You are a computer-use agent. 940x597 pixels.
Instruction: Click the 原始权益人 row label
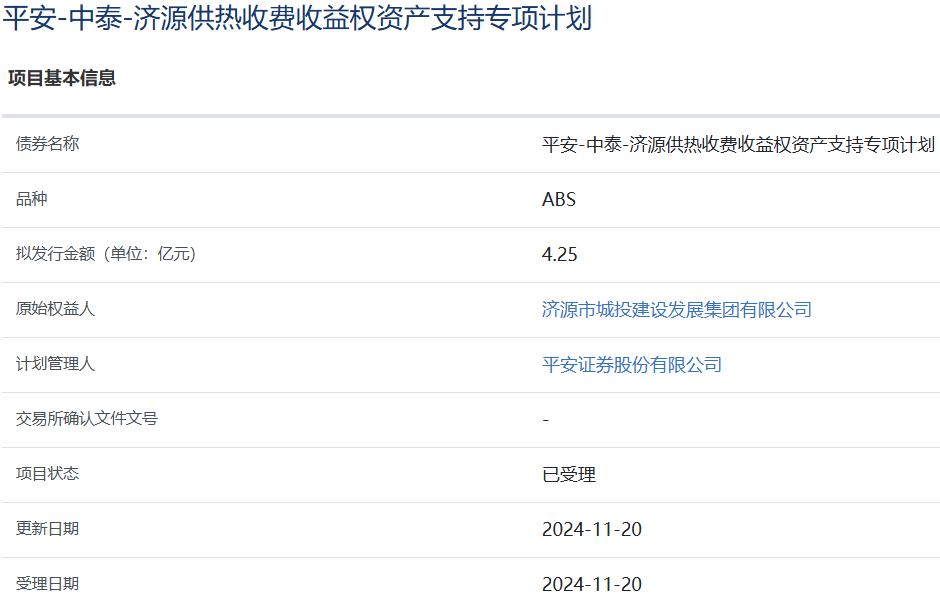[x=55, y=309]
